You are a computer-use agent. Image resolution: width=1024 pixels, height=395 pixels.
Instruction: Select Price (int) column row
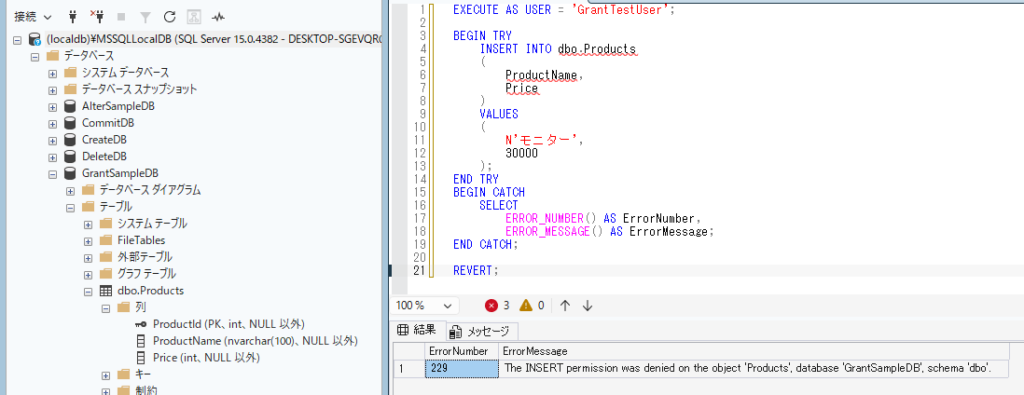pyautogui.click(x=206, y=358)
